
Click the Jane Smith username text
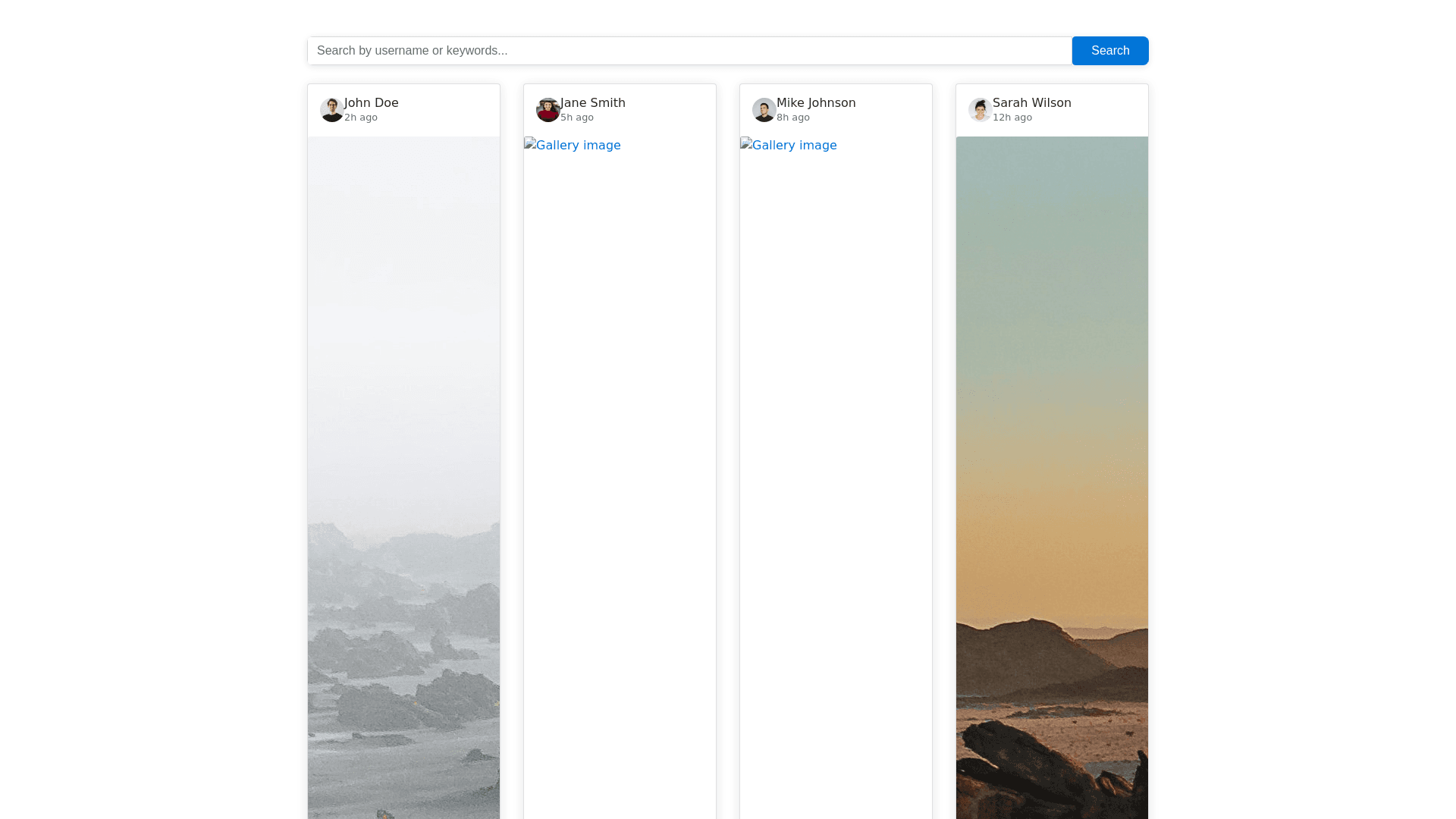(x=592, y=102)
